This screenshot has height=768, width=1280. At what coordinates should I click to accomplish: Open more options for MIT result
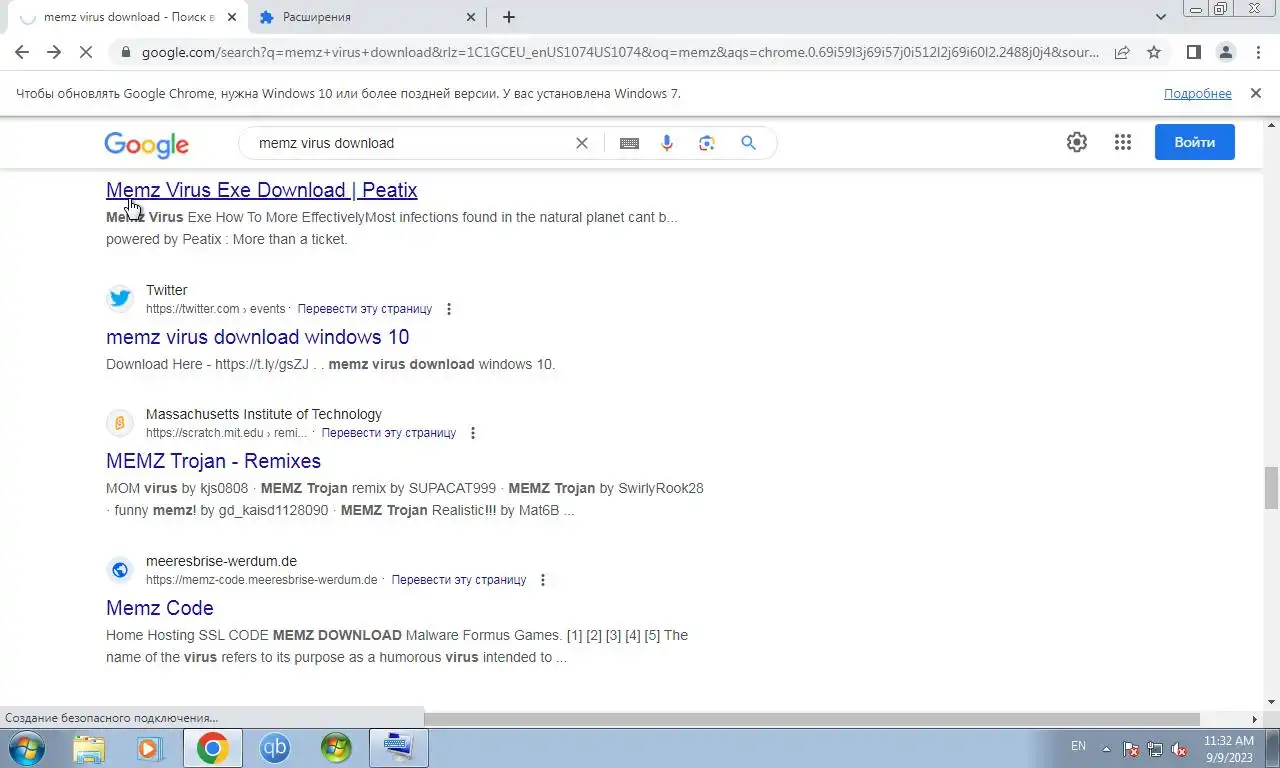point(473,433)
